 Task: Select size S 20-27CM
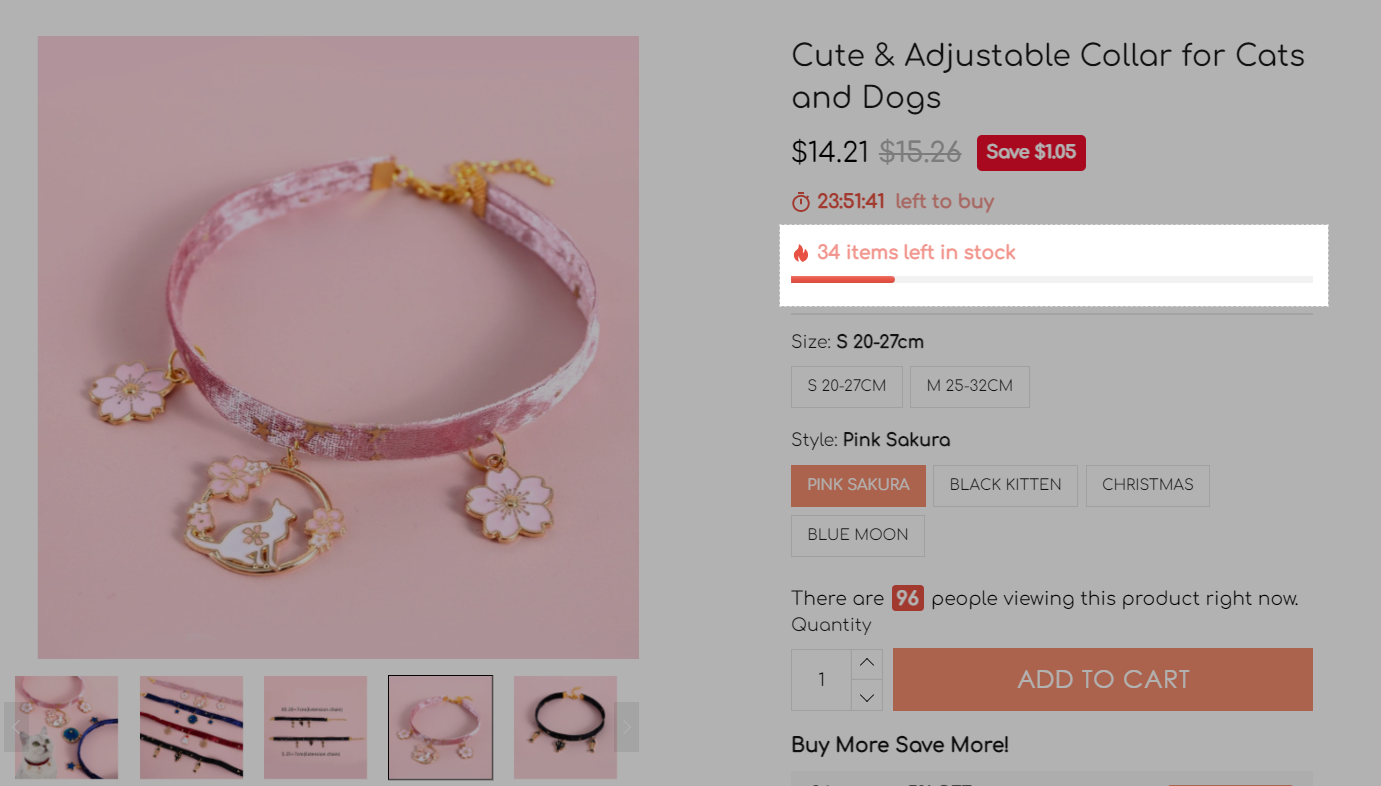pyautogui.click(x=846, y=386)
